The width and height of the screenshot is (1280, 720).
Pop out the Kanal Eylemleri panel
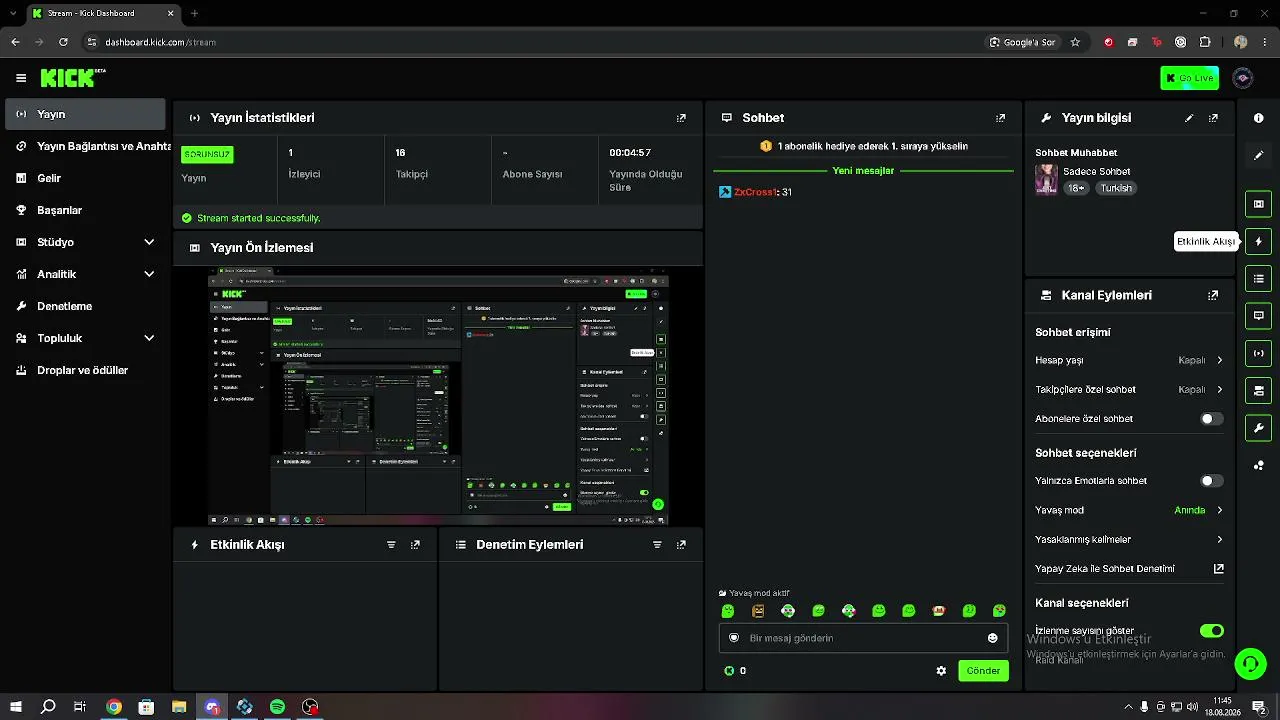click(1213, 296)
